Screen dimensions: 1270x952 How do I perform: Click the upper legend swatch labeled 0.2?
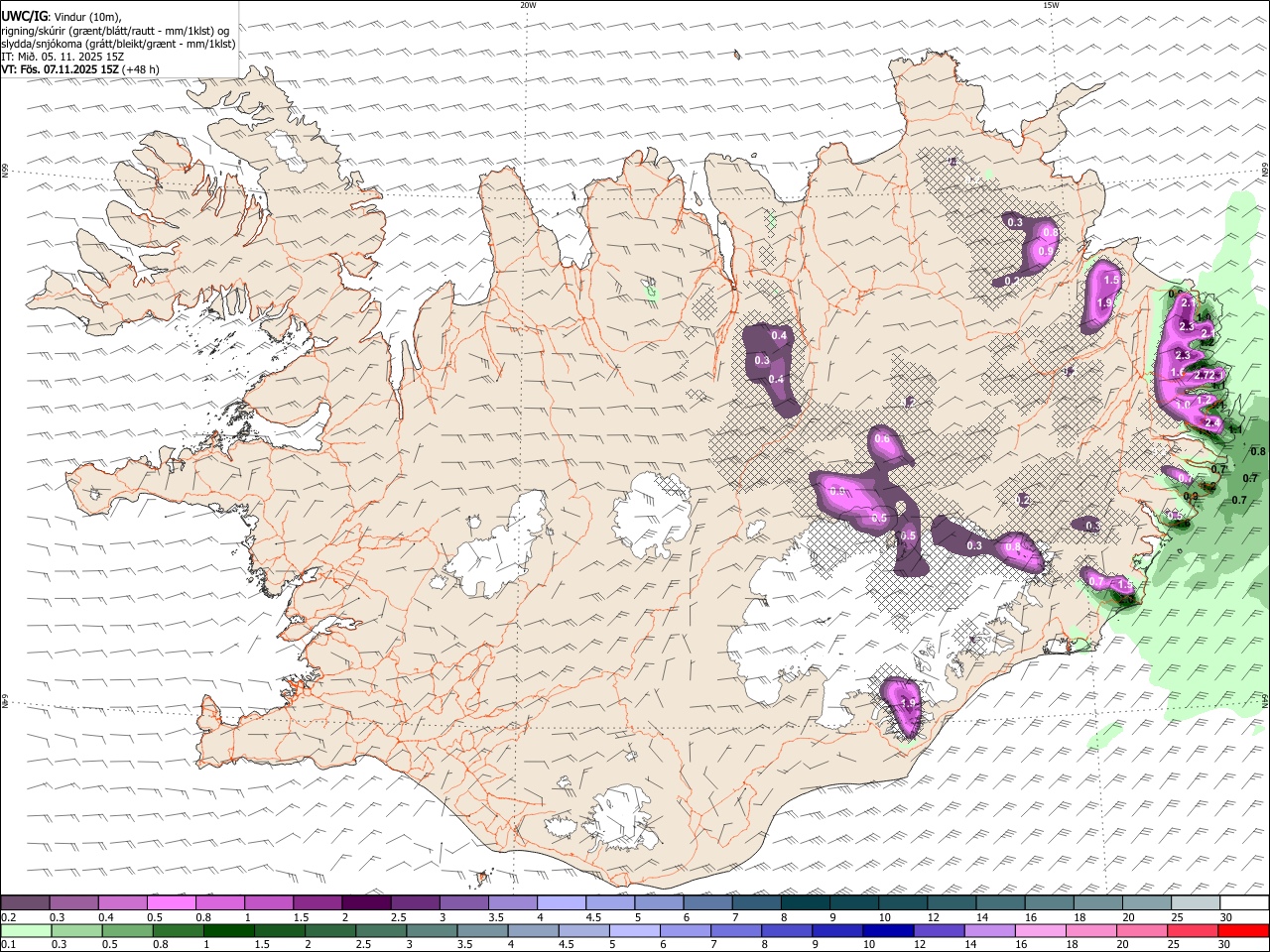[x=25, y=903]
